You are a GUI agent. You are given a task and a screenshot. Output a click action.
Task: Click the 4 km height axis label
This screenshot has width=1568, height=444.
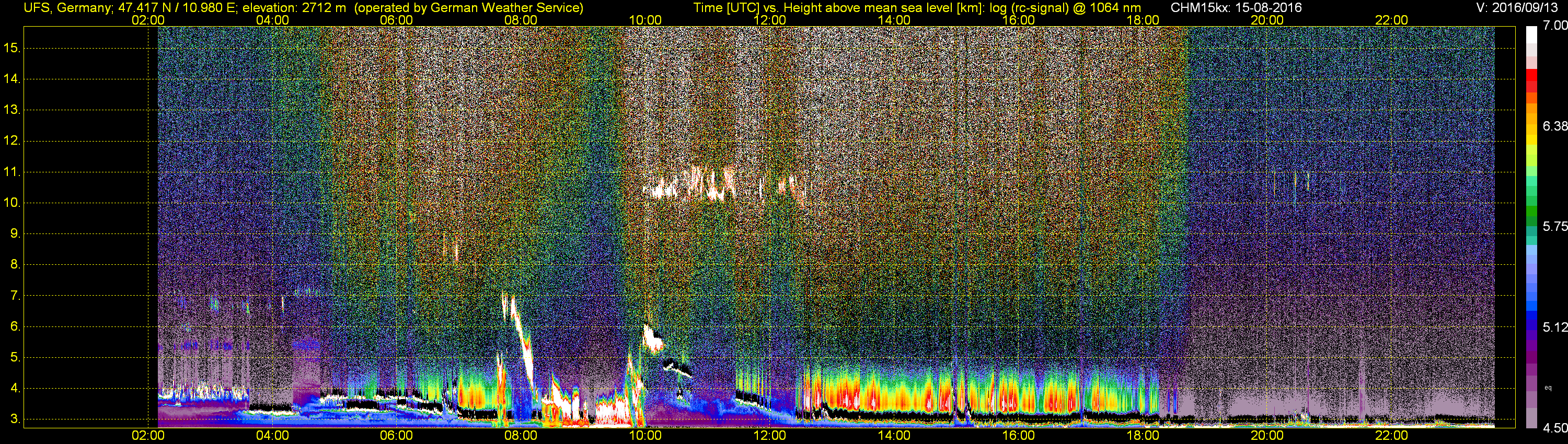pos(15,388)
